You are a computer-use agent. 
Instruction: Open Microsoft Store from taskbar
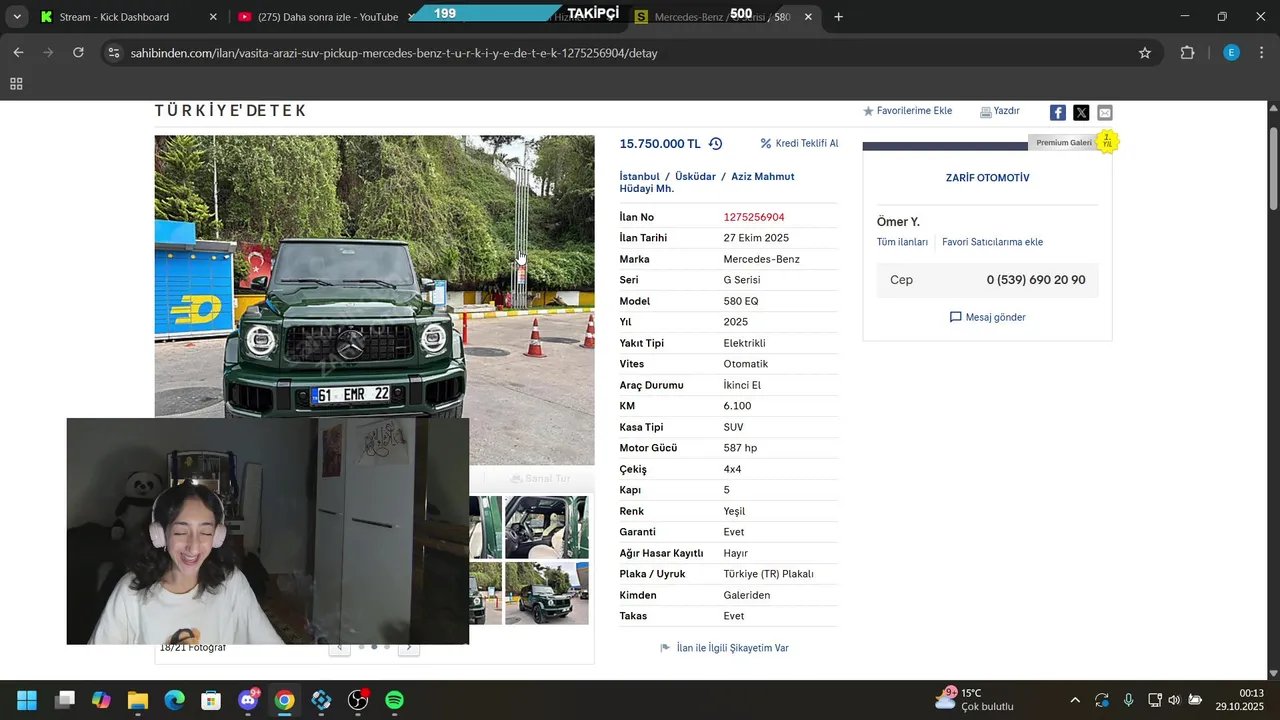click(211, 700)
